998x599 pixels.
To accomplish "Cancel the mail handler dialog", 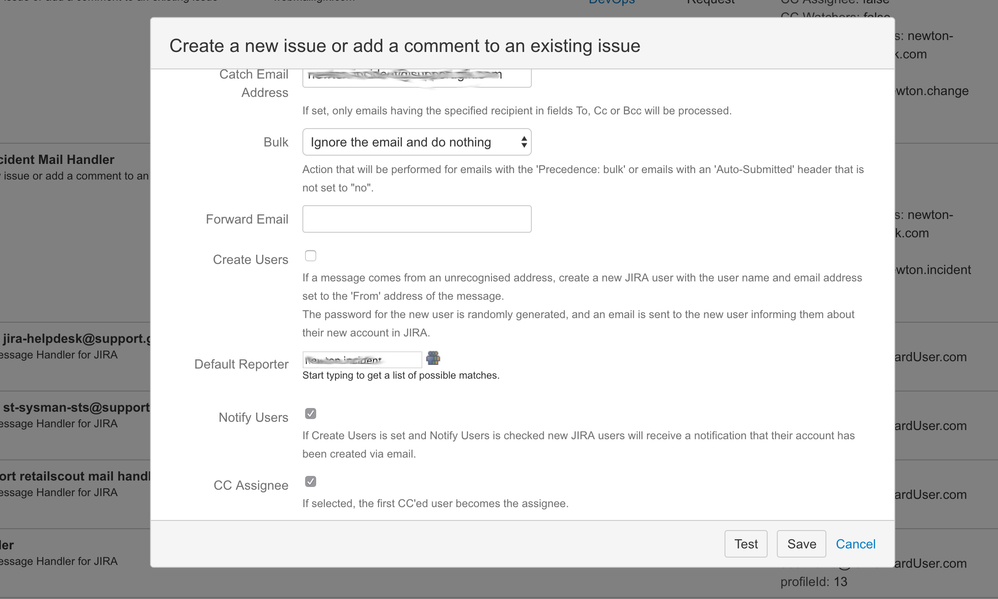I will [855, 544].
